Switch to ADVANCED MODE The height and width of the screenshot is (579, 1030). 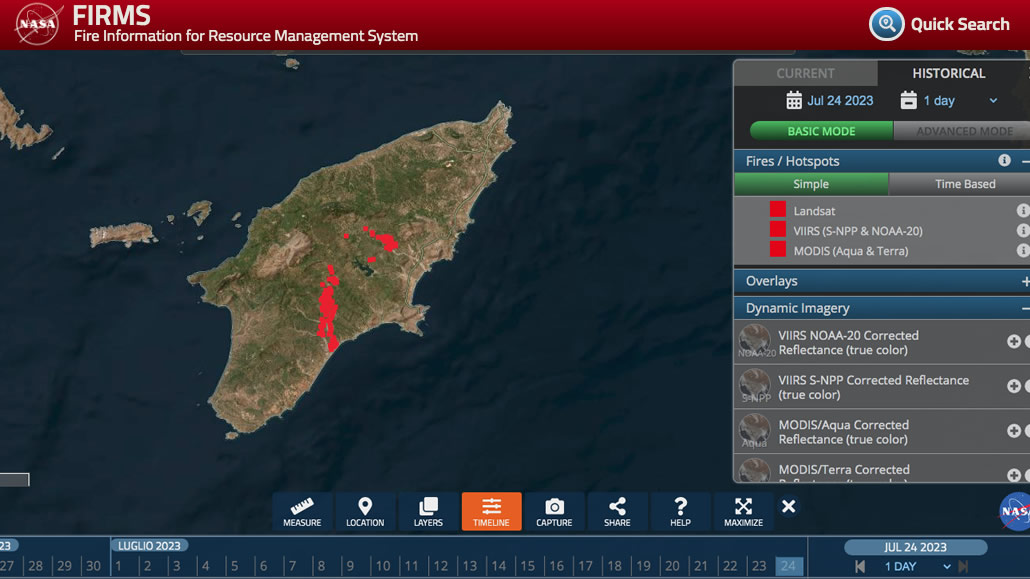[x=963, y=131]
